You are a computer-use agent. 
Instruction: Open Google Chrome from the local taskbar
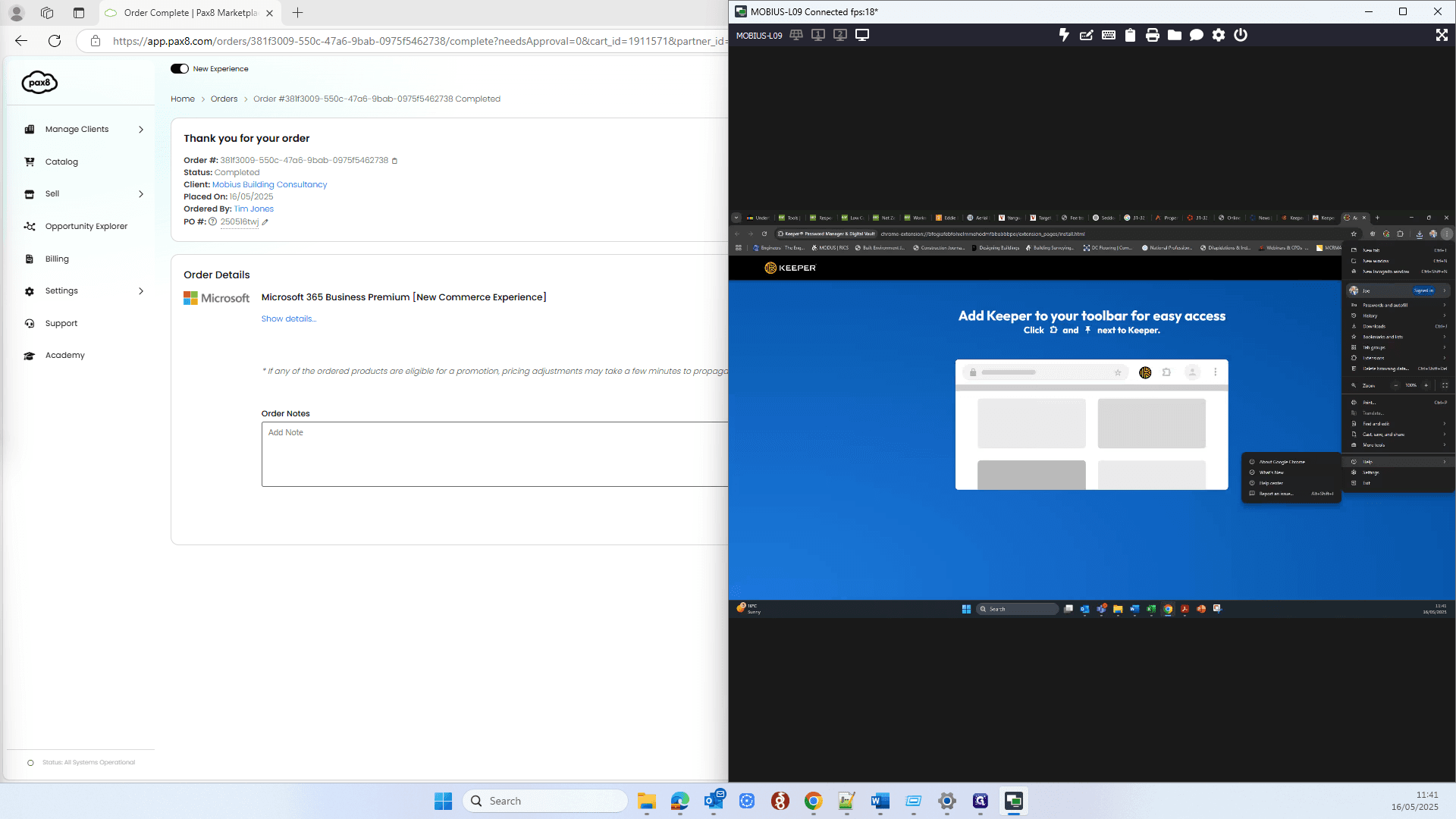tap(814, 801)
